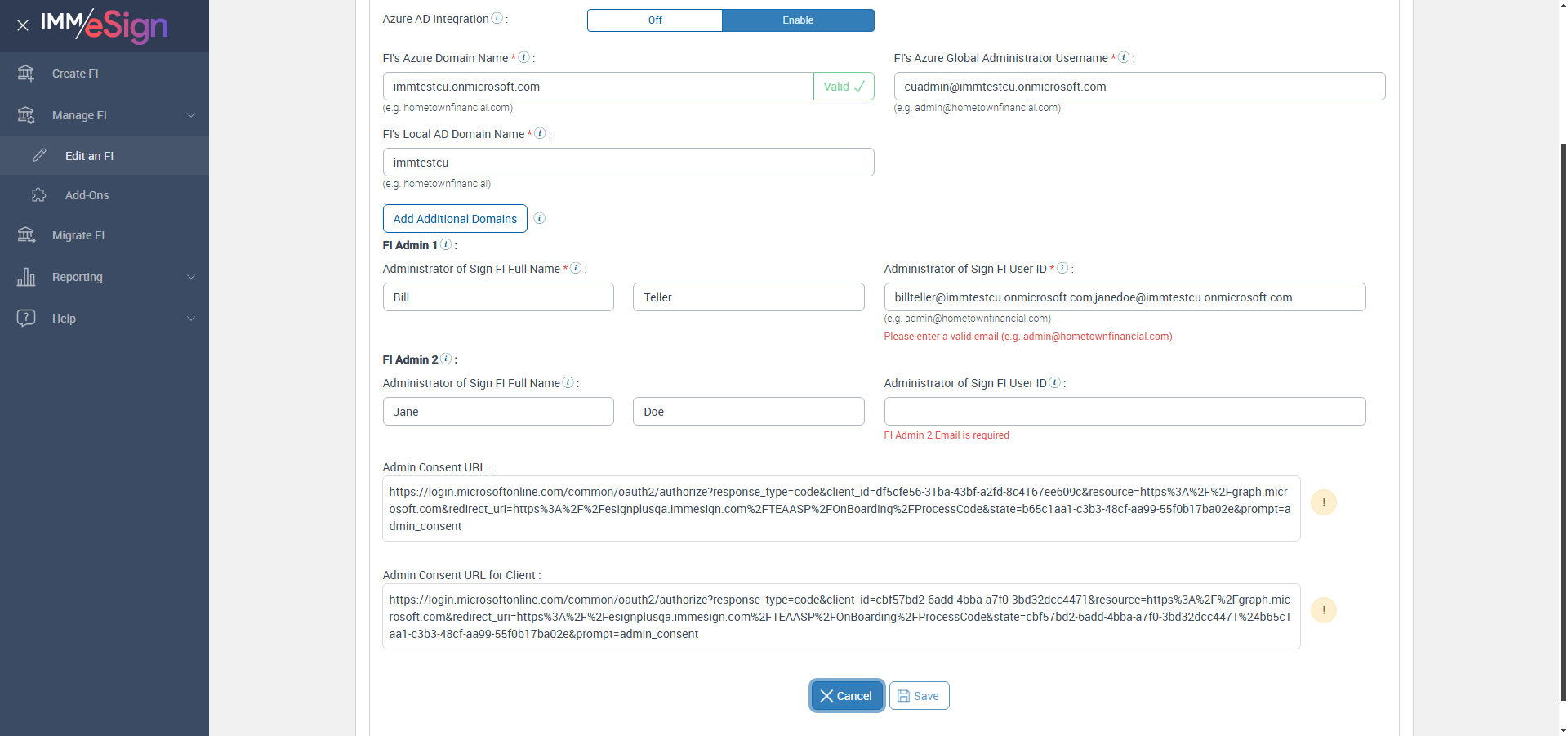Click the Cancel button
This screenshot has height=736, width=1568.
pos(846,696)
